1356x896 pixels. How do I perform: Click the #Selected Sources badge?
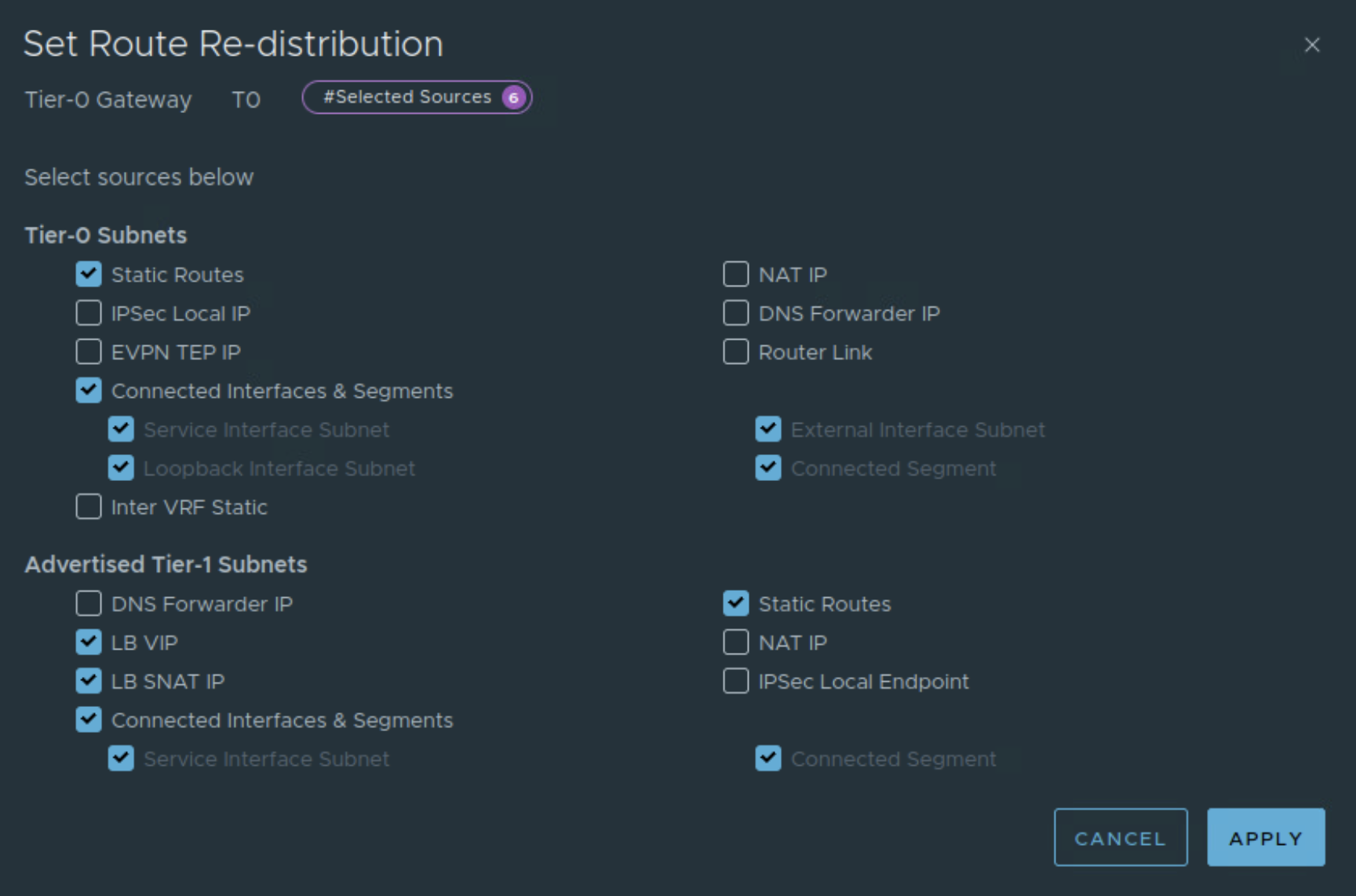click(417, 97)
